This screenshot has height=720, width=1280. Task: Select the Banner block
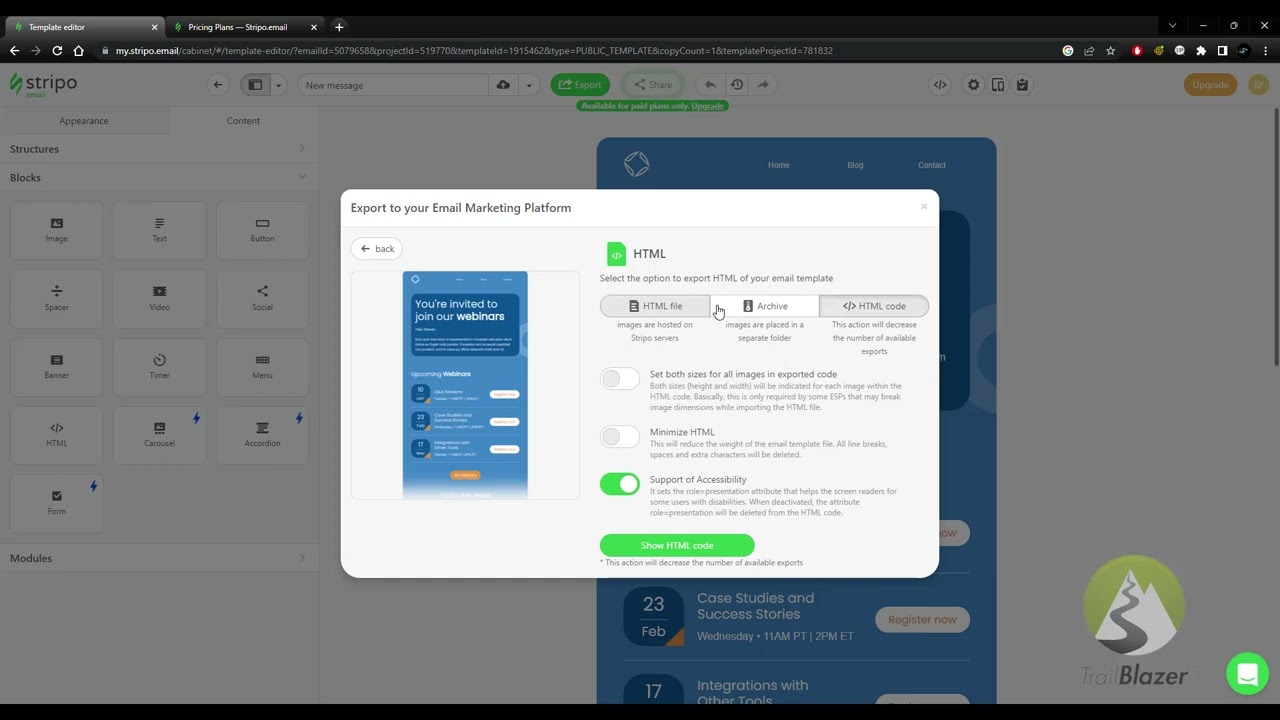click(x=57, y=366)
